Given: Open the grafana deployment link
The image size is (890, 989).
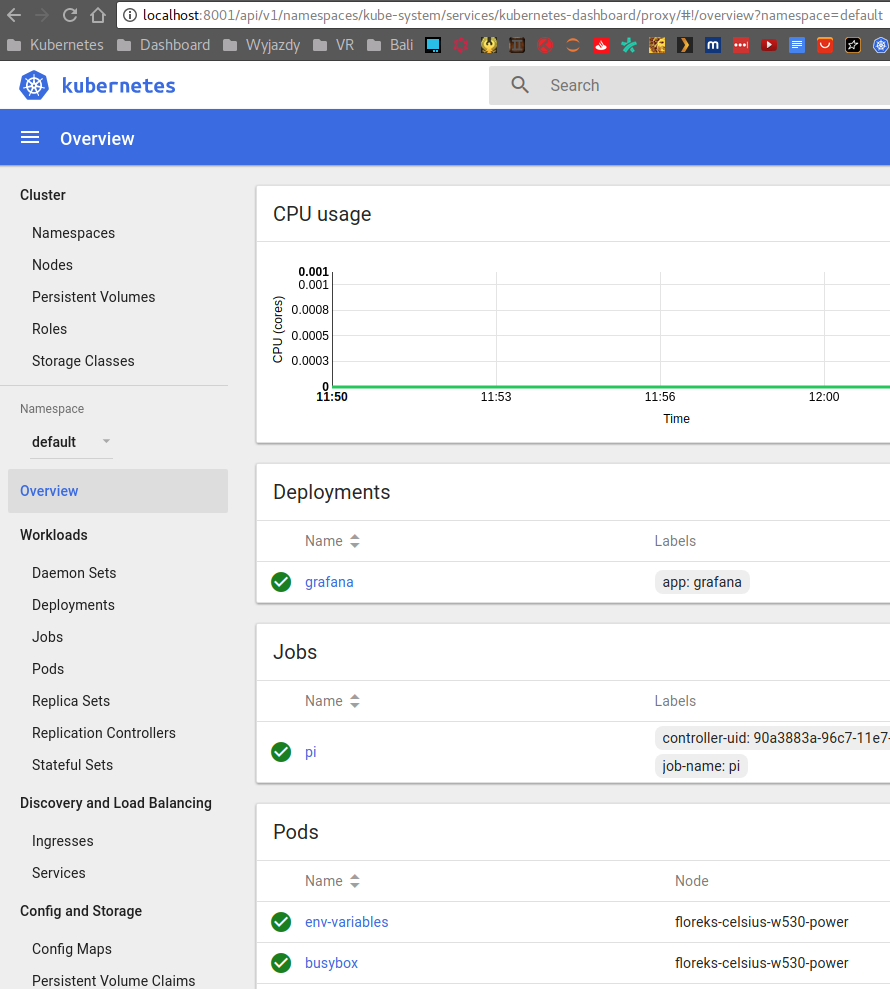Looking at the screenshot, I should [x=329, y=582].
